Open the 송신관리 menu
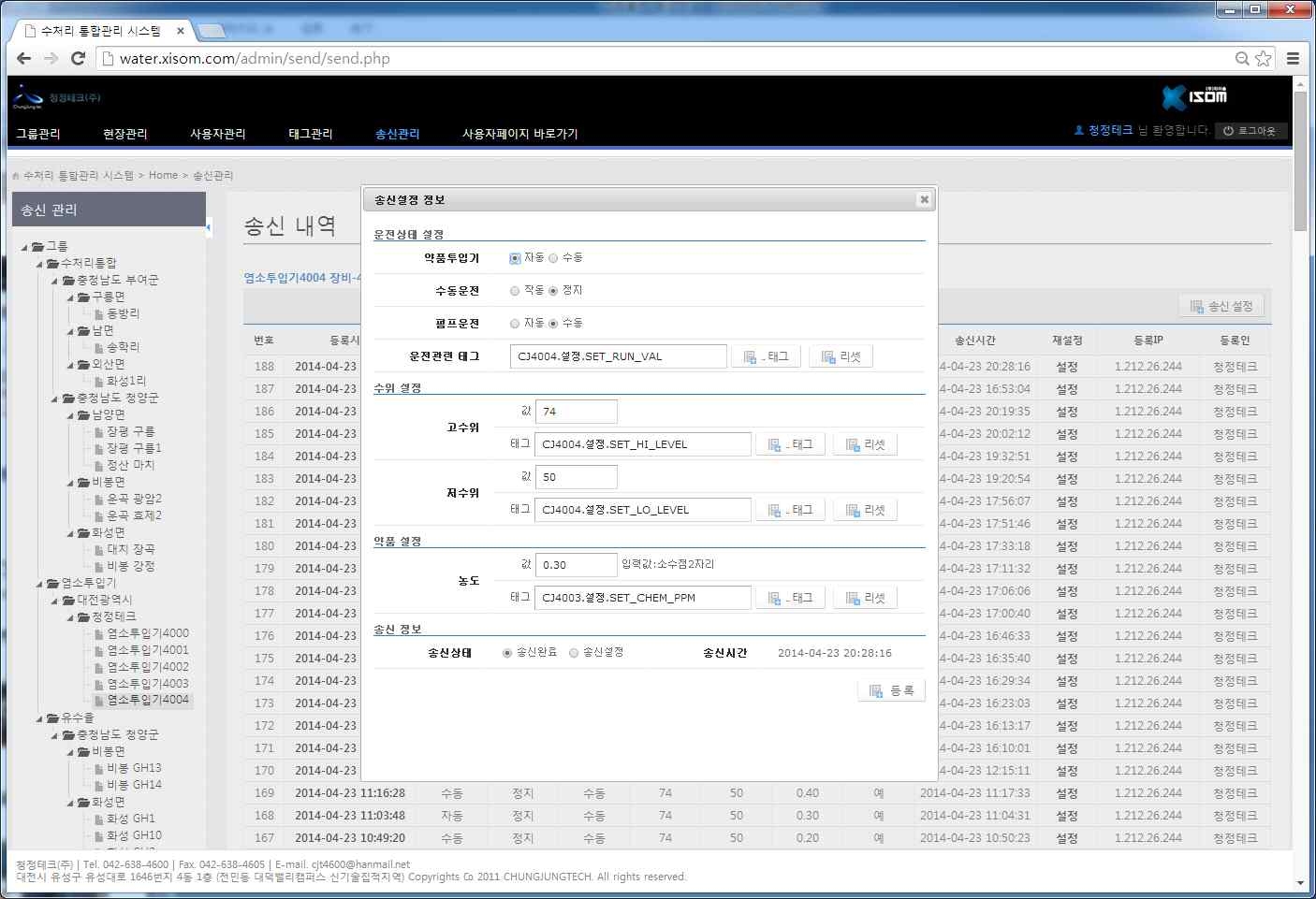1316x899 pixels. 398,134
